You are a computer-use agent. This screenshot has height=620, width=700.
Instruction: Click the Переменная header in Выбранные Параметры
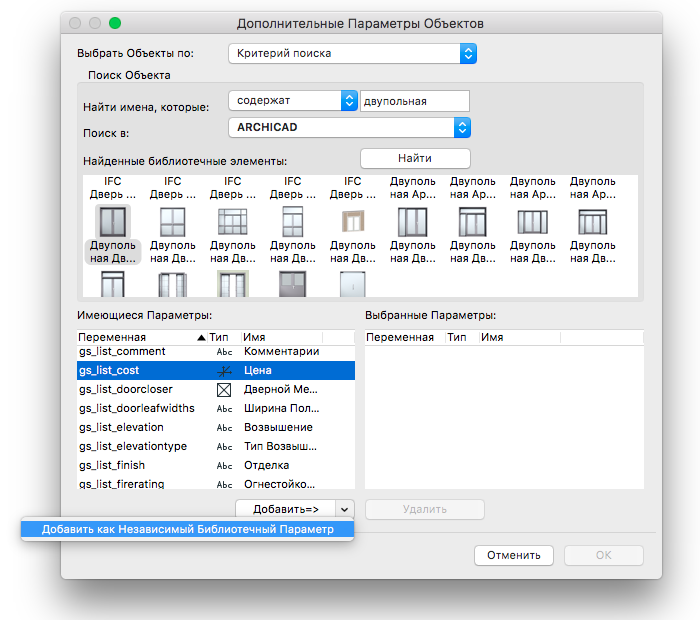click(405, 337)
